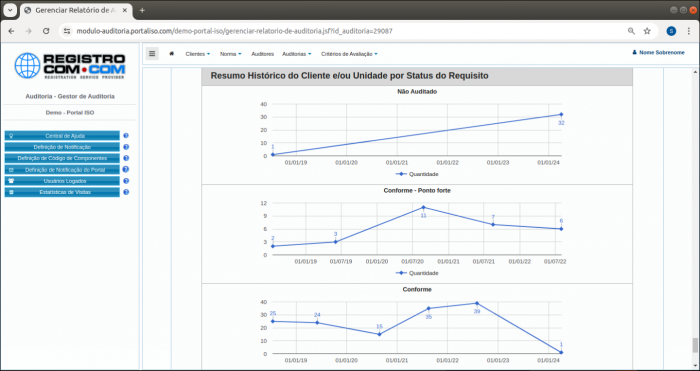Close the Gerenciar Relatório tab
Image resolution: width=700 pixels, height=371 pixels.
tap(125, 10)
